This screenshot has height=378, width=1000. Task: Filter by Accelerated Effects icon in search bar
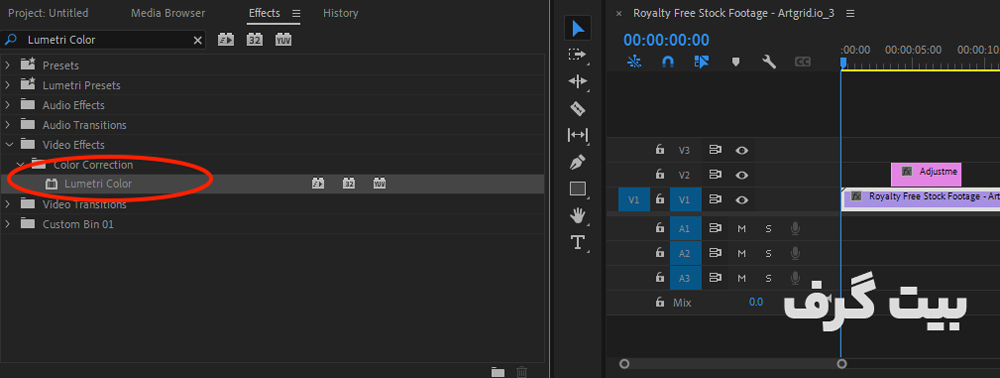(x=226, y=40)
